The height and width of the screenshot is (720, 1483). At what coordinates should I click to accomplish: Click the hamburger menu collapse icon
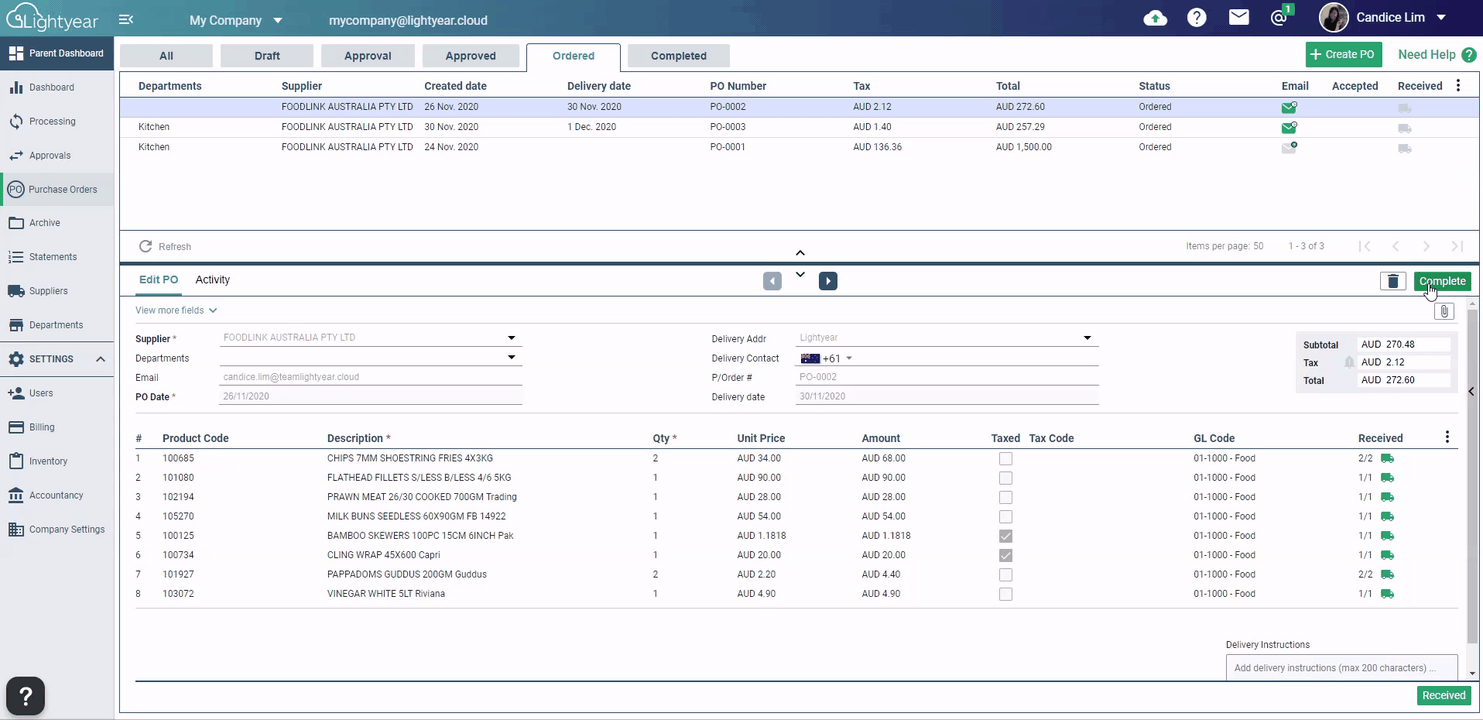point(126,20)
